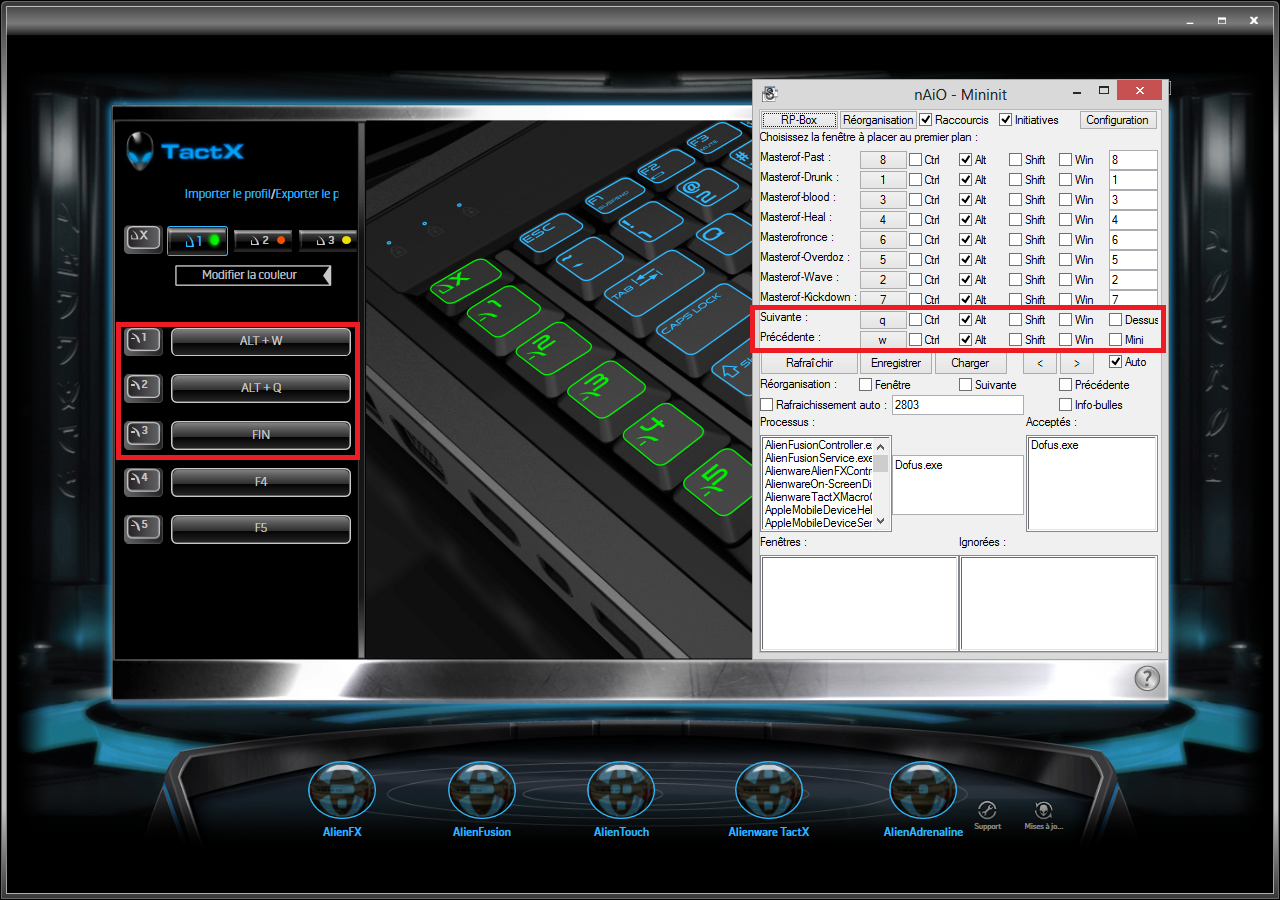This screenshot has height=900, width=1280.
Task: Click the macro X key icon
Action: (142, 239)
